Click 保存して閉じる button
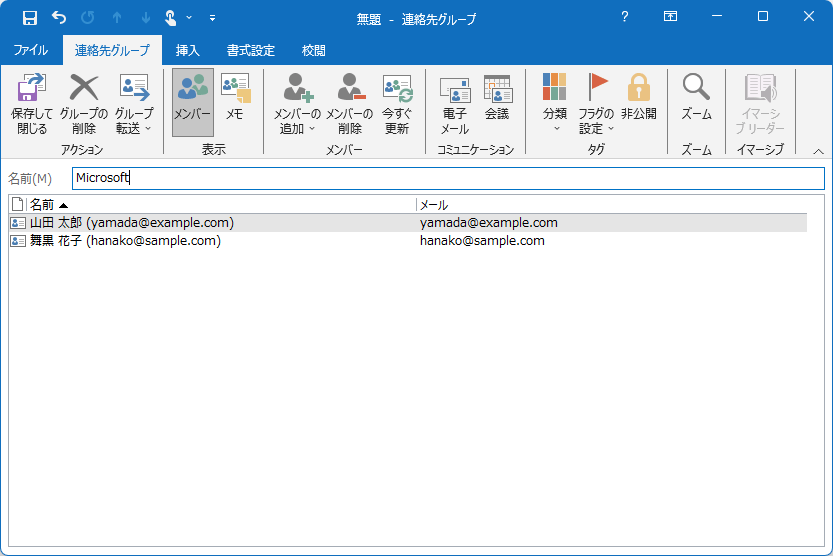The height and width of the screenshot is (556, 833). coord(32,104)
